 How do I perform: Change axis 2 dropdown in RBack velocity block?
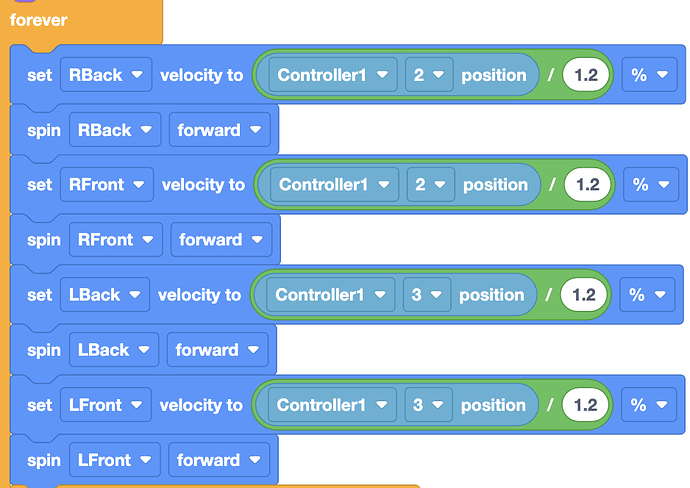pyautogui.click(x=429, y=75)
